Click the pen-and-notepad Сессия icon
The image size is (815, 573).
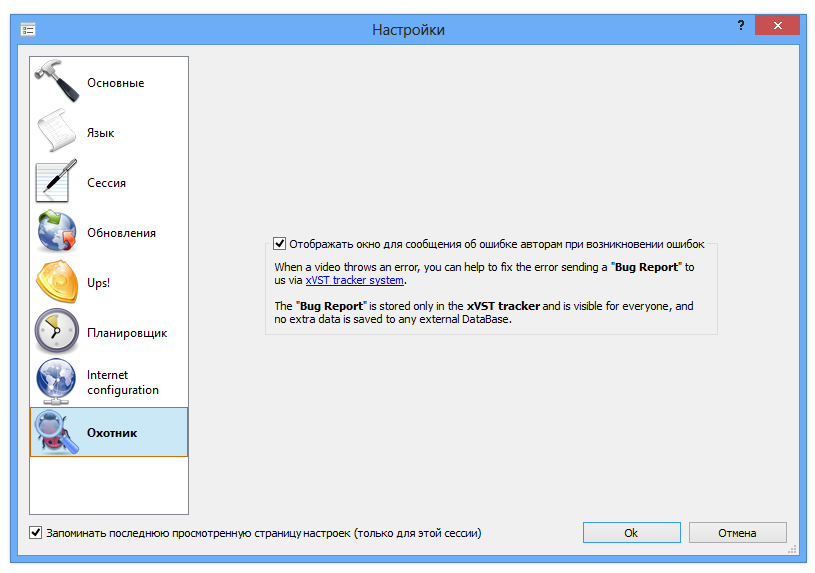tap(57, 181)
